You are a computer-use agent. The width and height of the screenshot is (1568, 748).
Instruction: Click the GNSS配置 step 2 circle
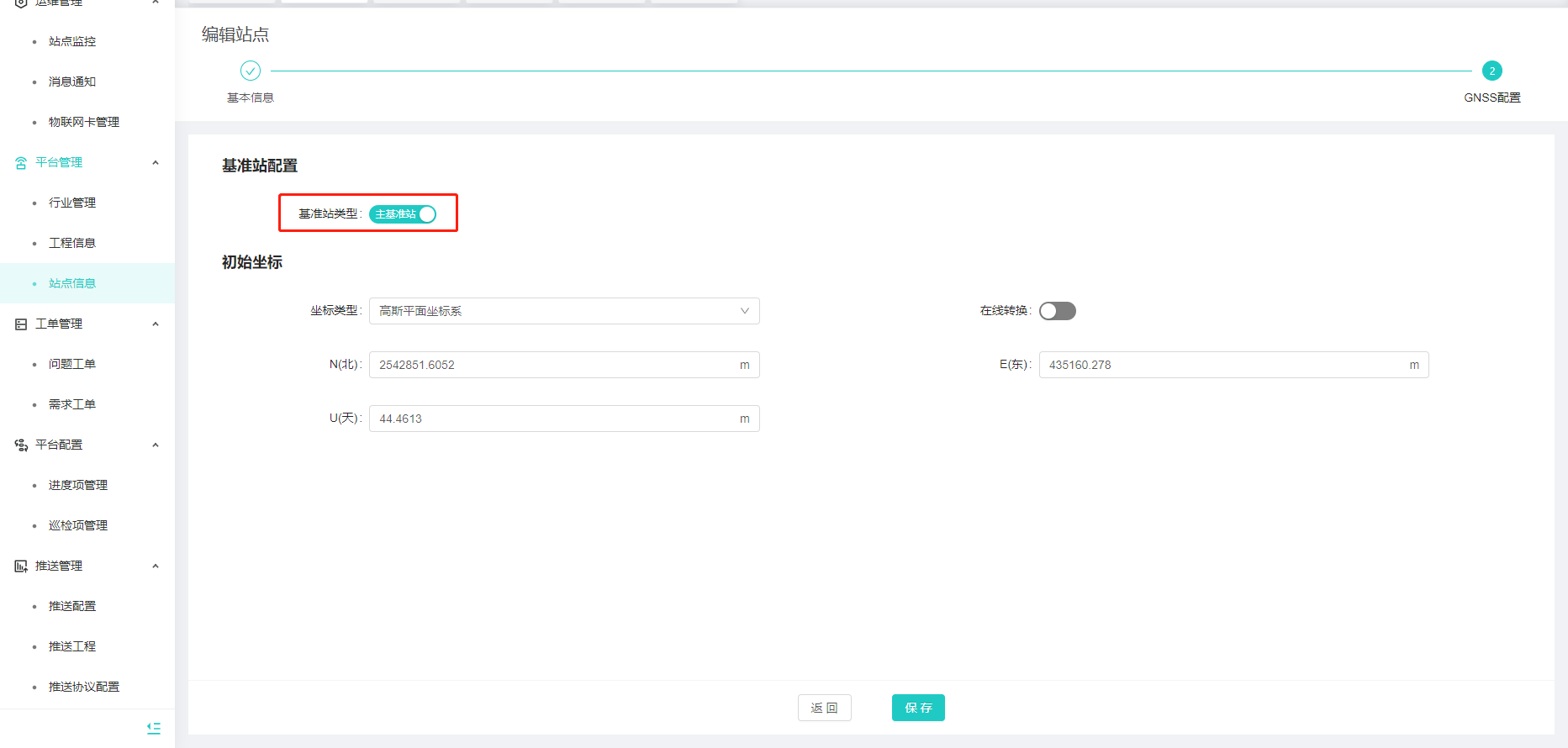[1491, 71]
